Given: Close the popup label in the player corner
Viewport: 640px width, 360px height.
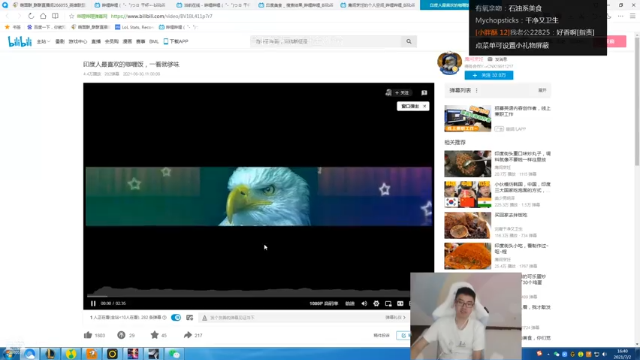Looking at the screenshot, I should (424, 106).
